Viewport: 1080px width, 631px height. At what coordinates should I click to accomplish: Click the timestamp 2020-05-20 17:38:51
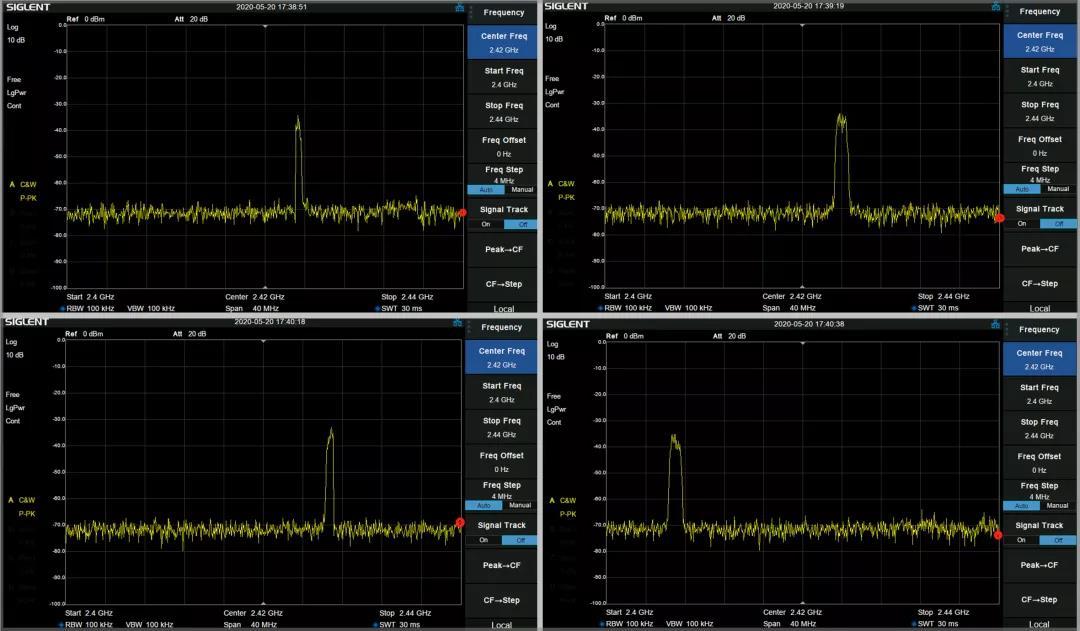(271, 7)
